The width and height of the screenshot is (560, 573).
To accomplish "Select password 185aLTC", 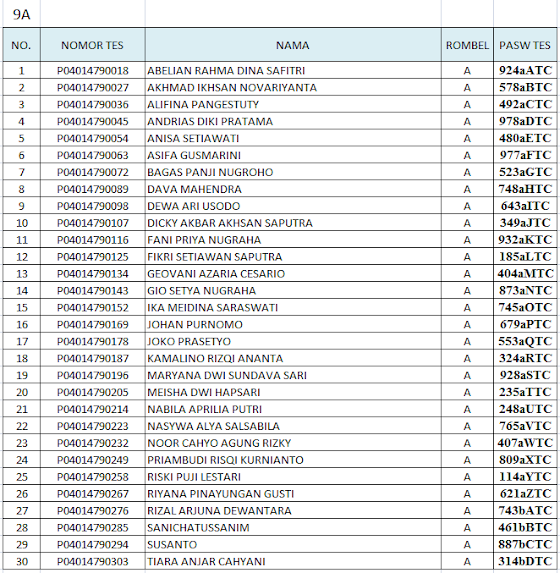I will coord(525,257).
